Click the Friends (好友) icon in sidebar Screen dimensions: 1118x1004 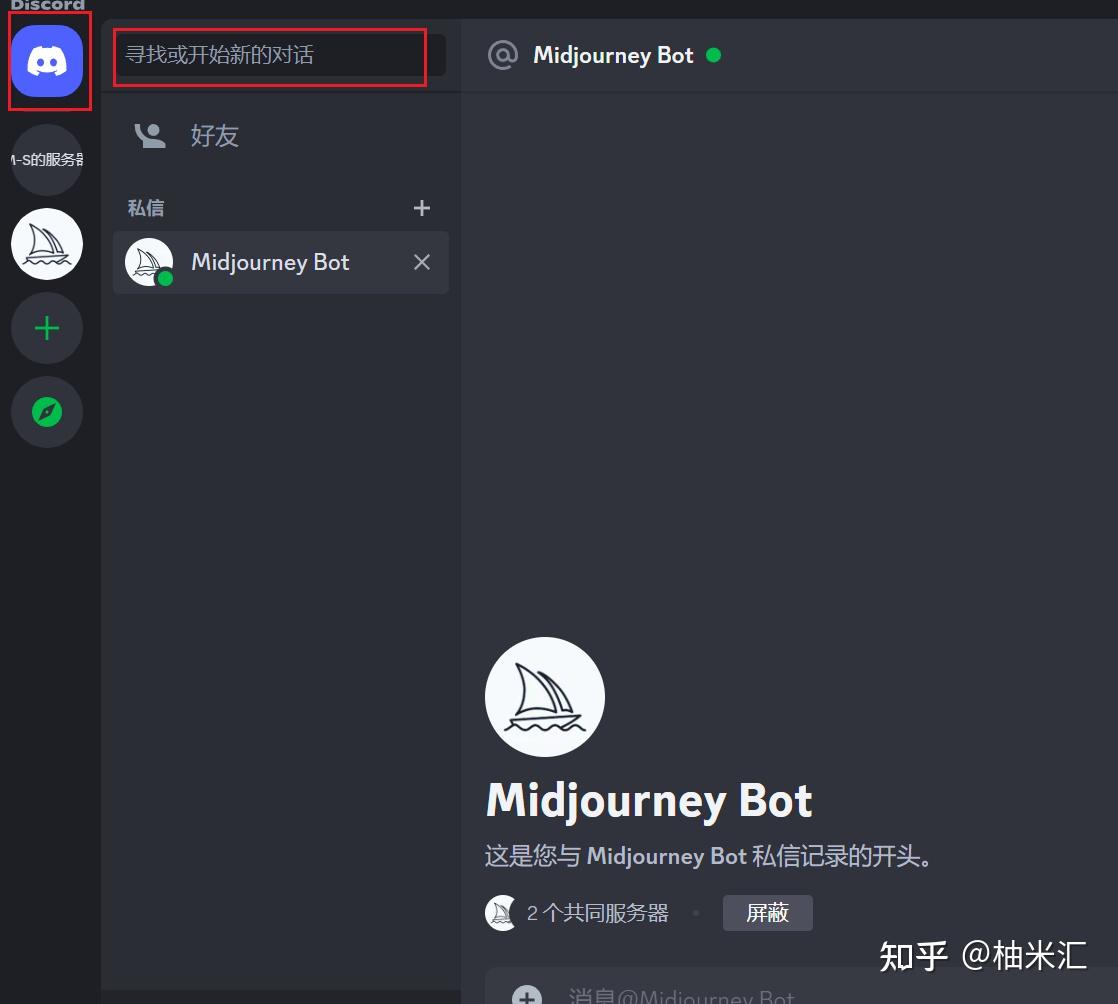click(149, 136)
